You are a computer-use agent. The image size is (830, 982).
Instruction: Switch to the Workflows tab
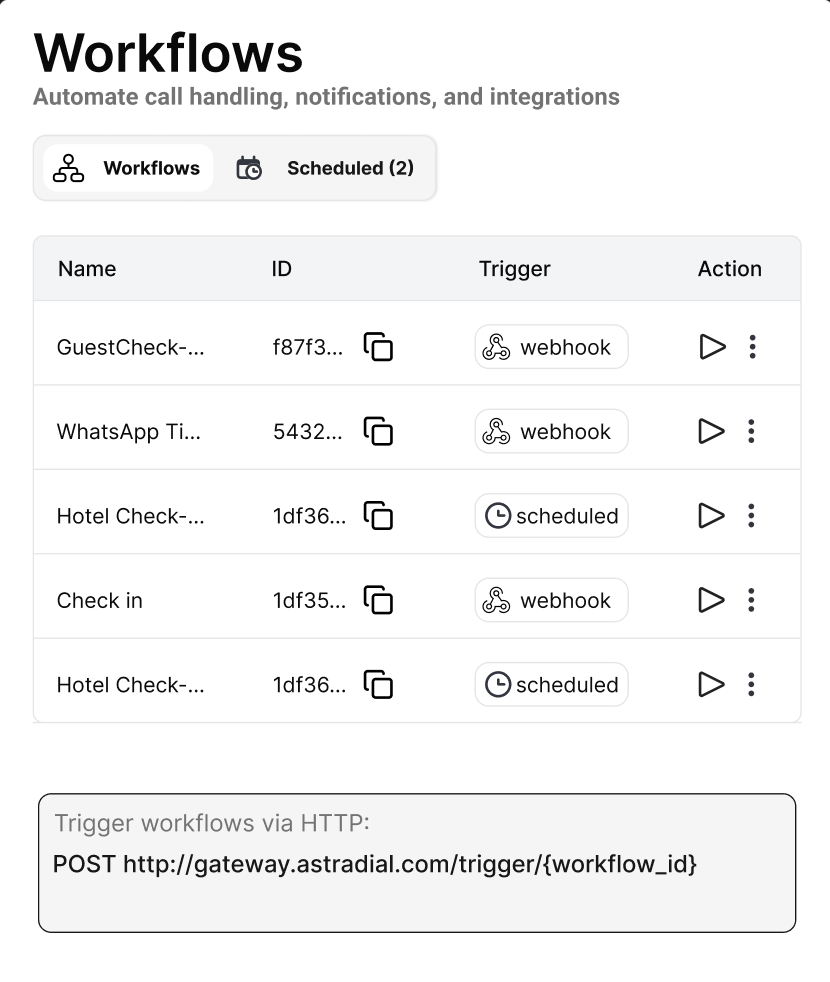click(128, 168)
